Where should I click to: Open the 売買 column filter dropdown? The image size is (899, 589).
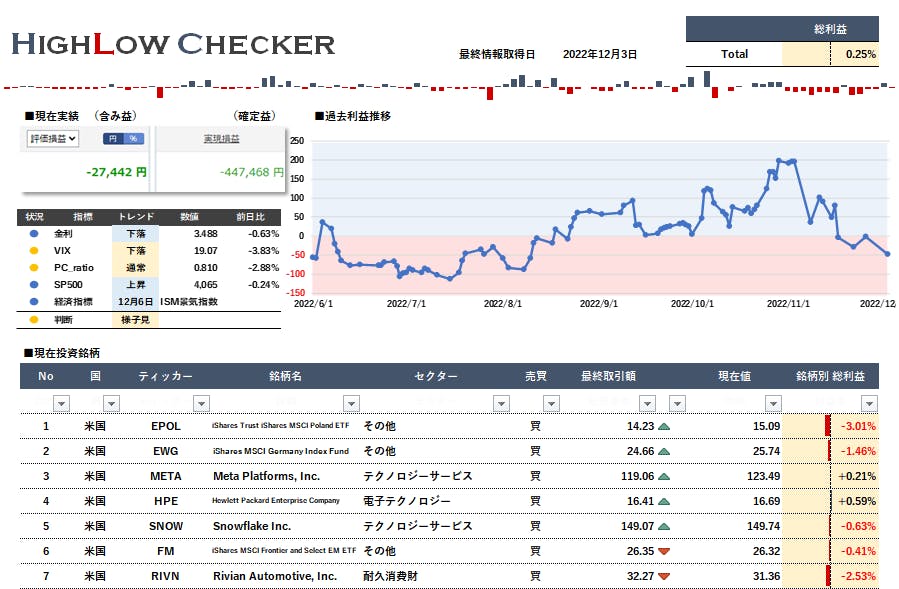coord(550,403)
